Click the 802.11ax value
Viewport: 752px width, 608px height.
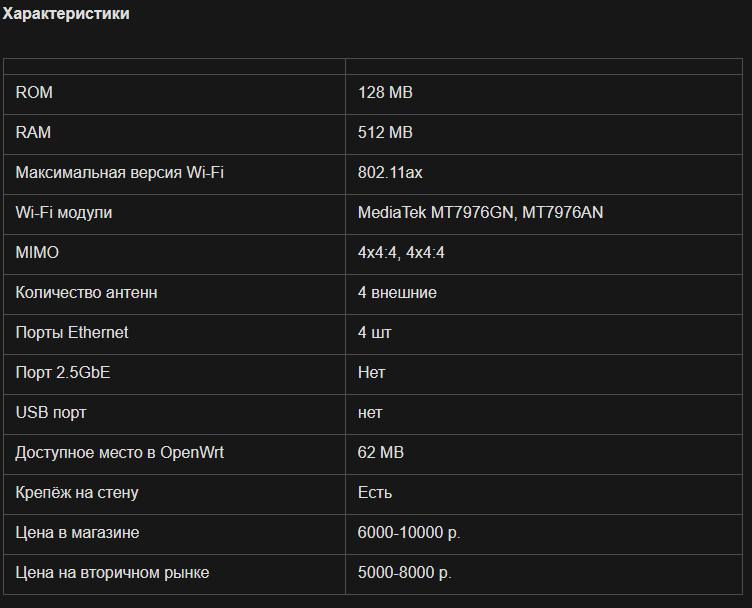coord(390,172)
